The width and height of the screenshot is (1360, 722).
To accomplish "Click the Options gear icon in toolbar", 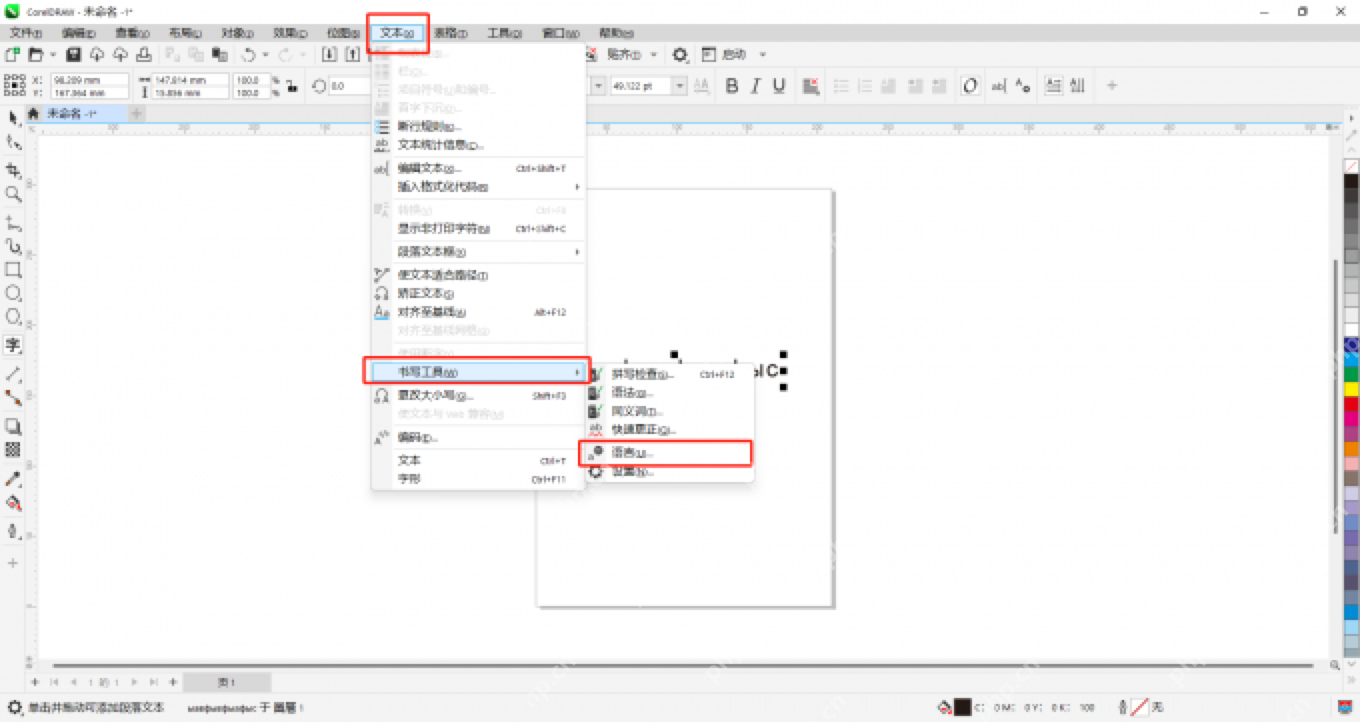I will pyautogui.click(x=680, y=54).
